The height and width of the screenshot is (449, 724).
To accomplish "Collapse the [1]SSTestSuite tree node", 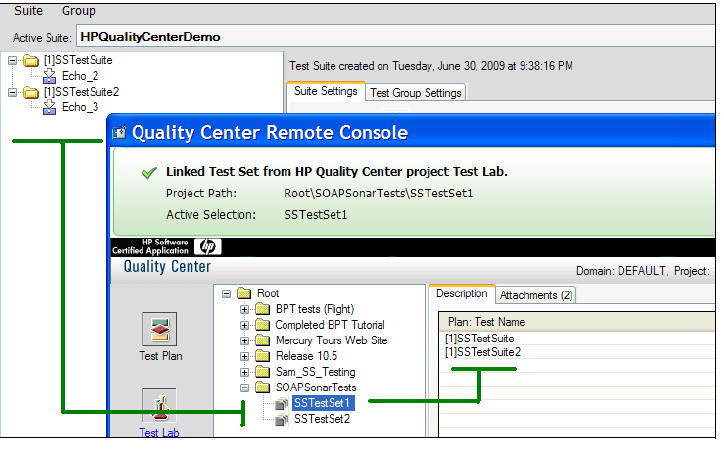I will 12,61.
